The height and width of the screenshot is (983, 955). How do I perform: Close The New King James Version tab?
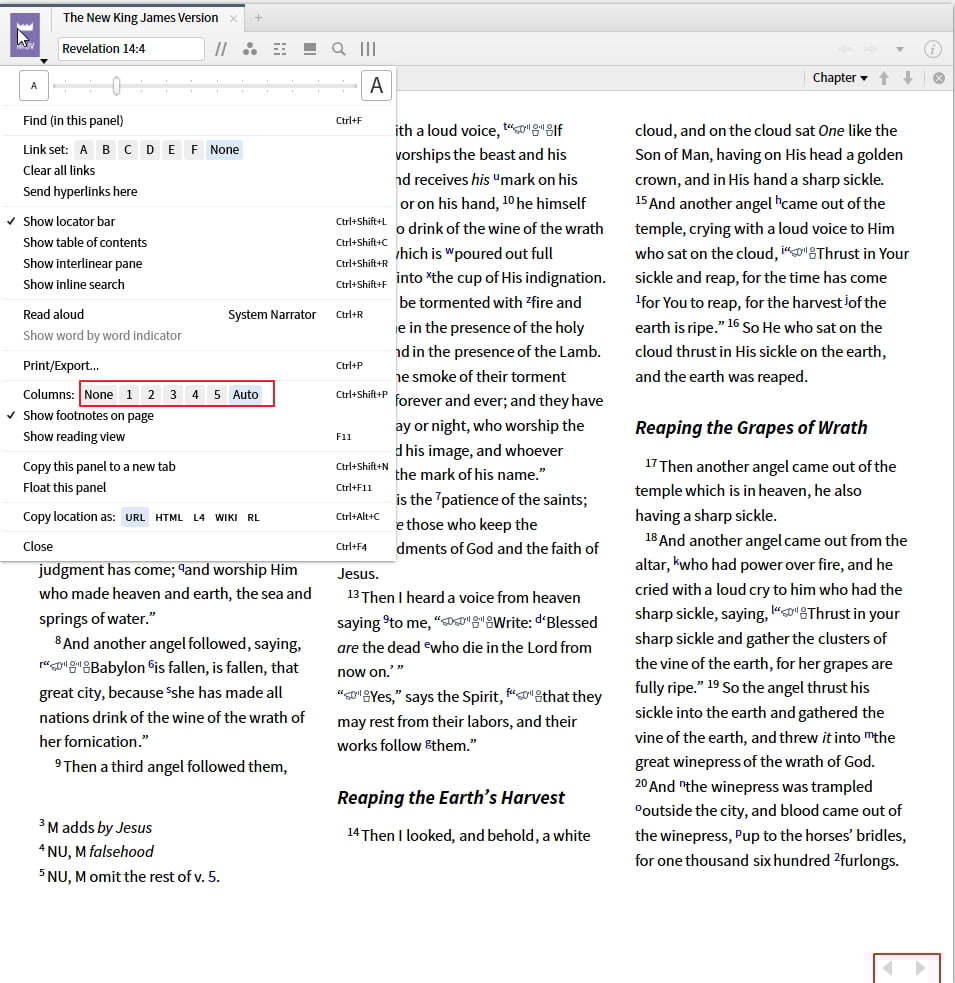pyautogui.click(x=233, y=18)
